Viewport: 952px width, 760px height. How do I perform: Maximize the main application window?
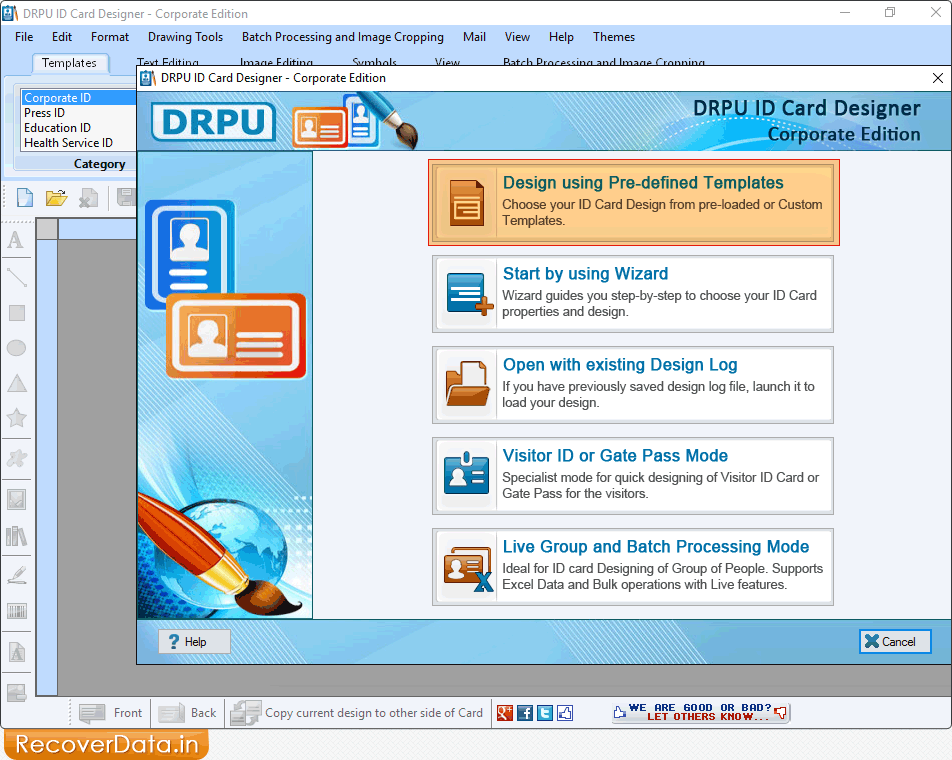pos(890,13)
